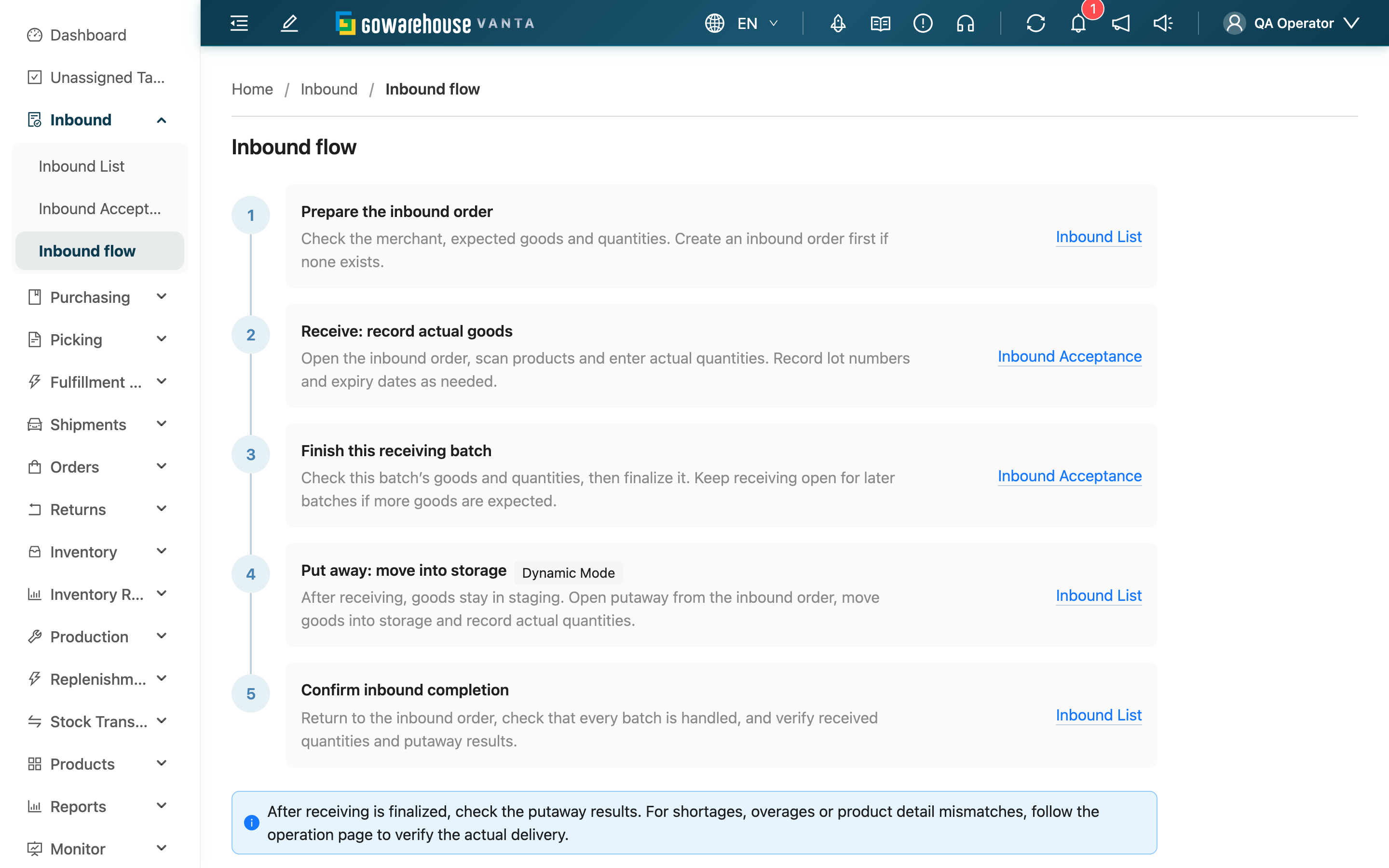1389x868 pixels.
Task: Expand the Shipments menu chevron
Action: click(161, 424)
